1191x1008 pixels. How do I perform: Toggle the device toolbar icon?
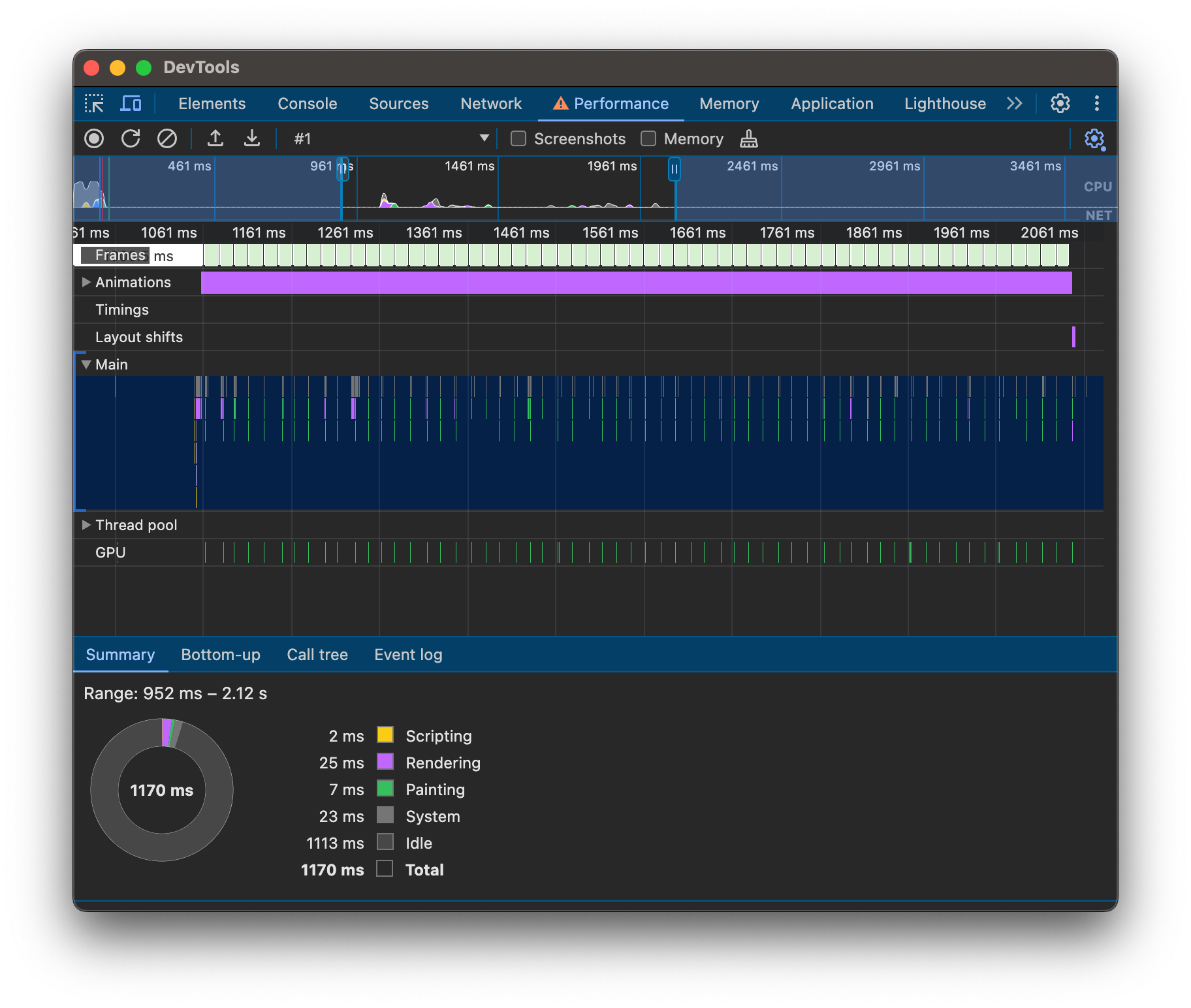[131, 104]
